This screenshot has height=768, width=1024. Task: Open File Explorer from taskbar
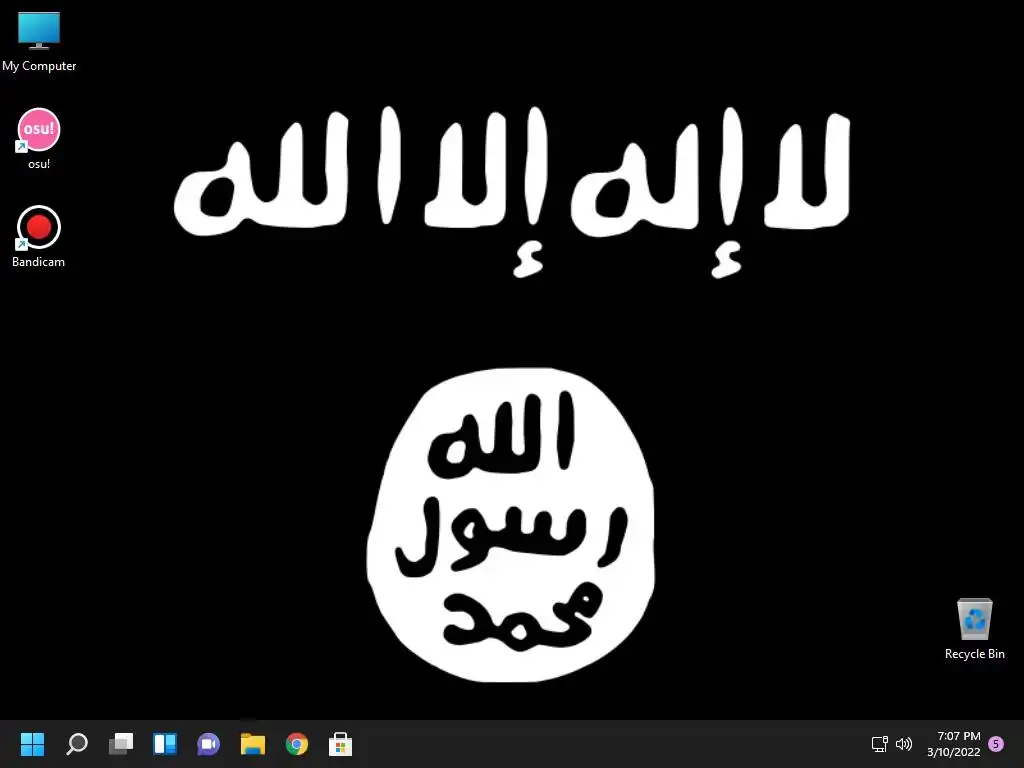pos(253,744)
